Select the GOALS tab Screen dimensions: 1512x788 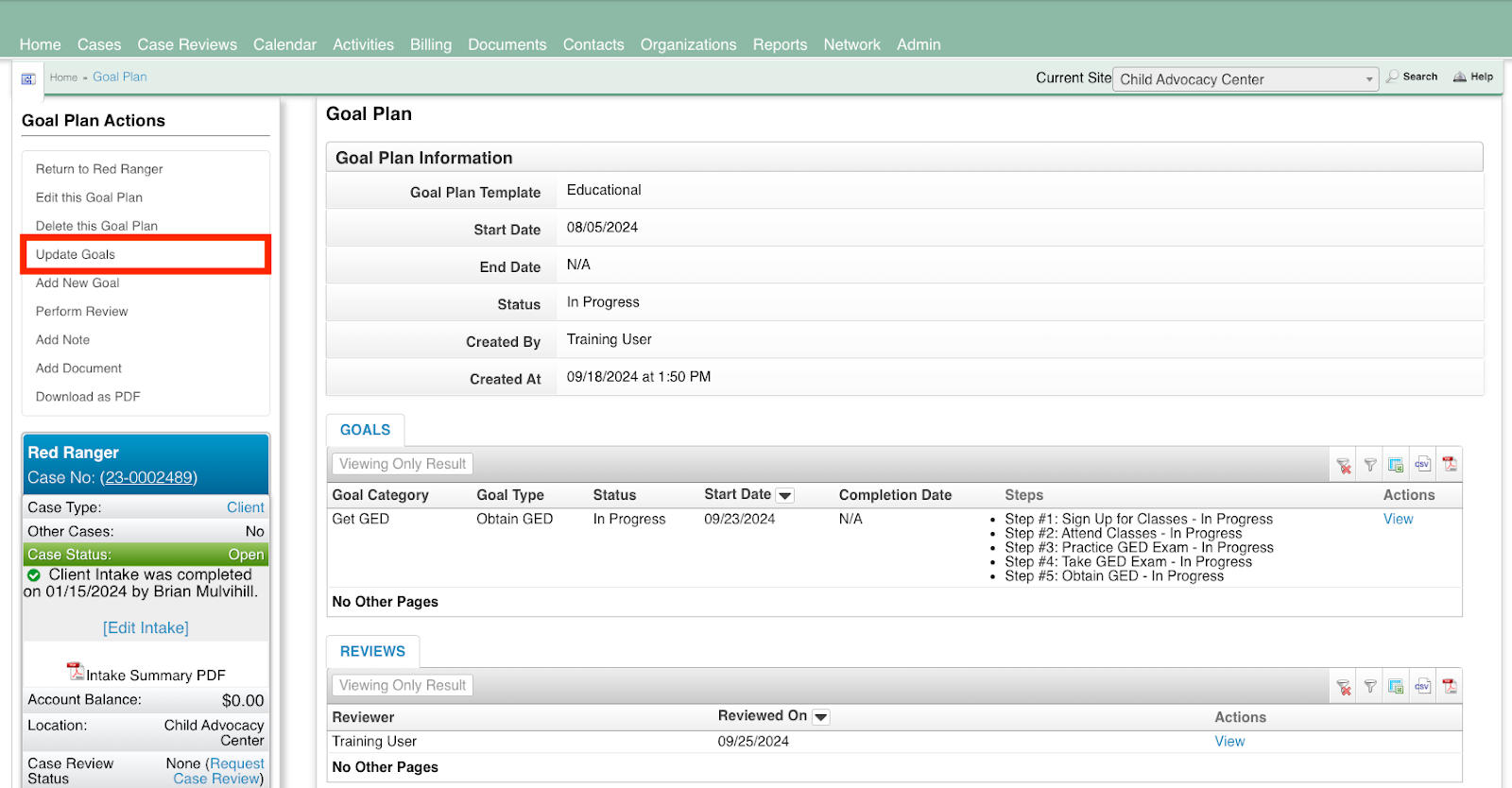(x=365, y=430)
